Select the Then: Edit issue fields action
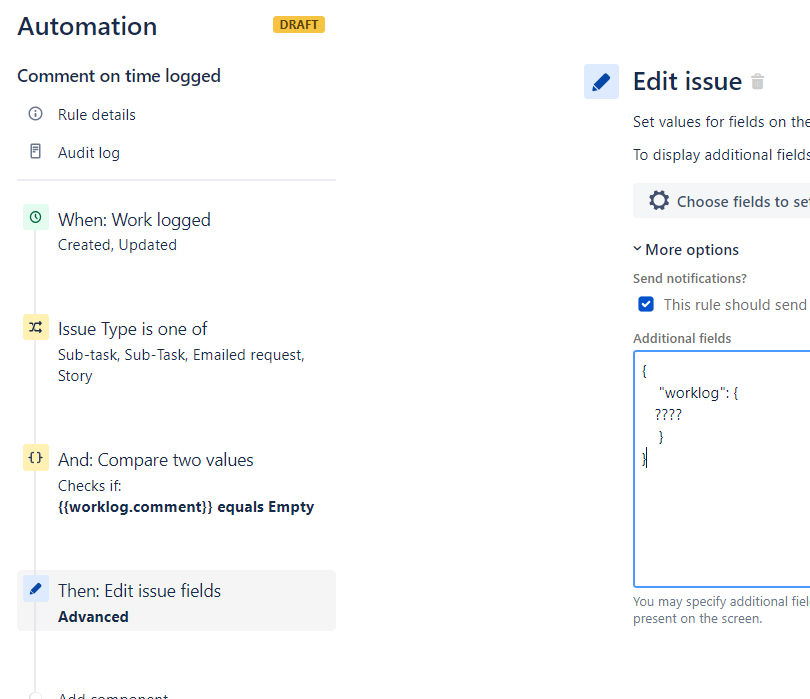Viewport: 810px width, 699px height. click(140, 591)
